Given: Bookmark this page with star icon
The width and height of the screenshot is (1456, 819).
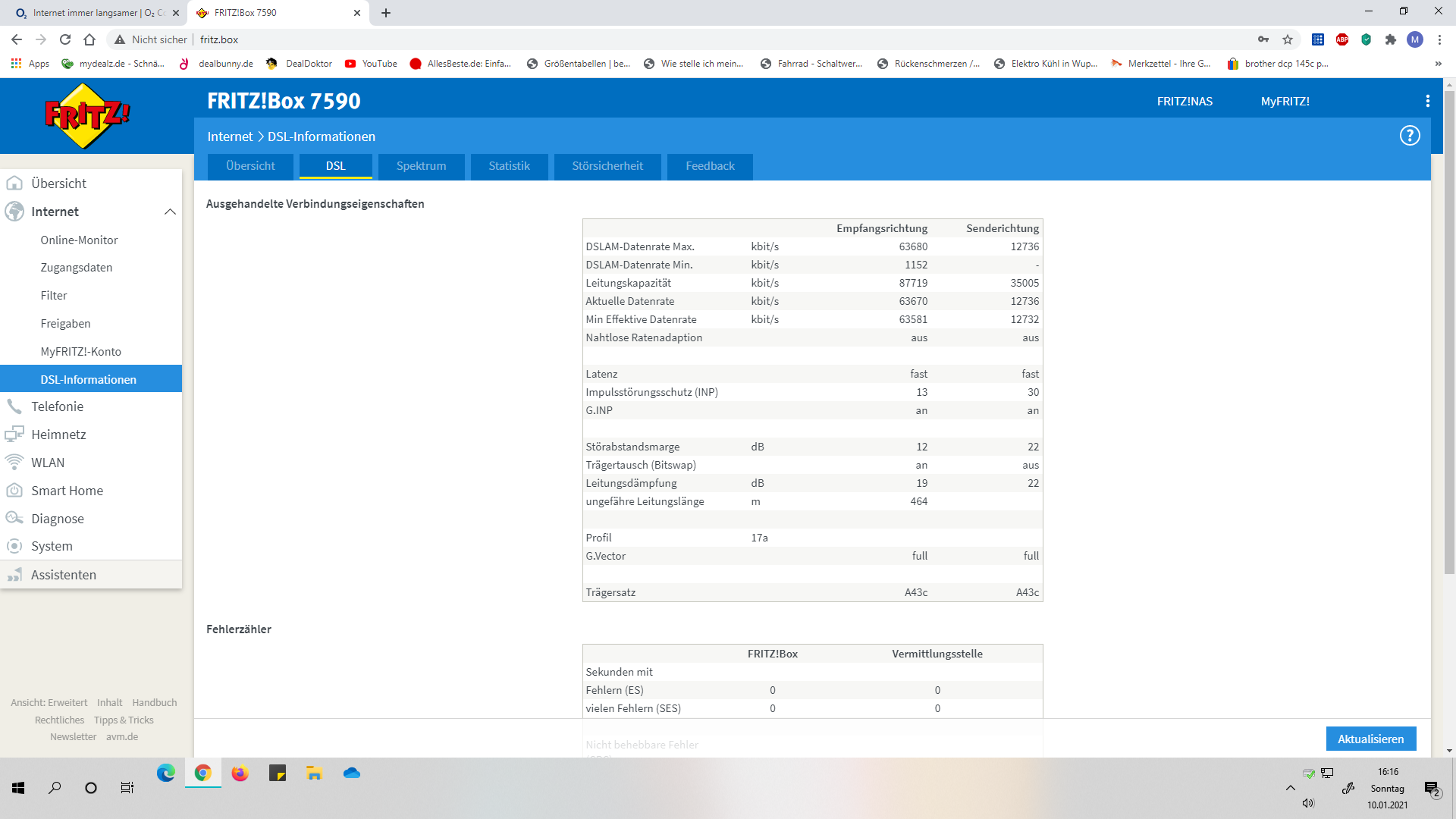Looking at the screenshot, I should tap(1287, 39).
